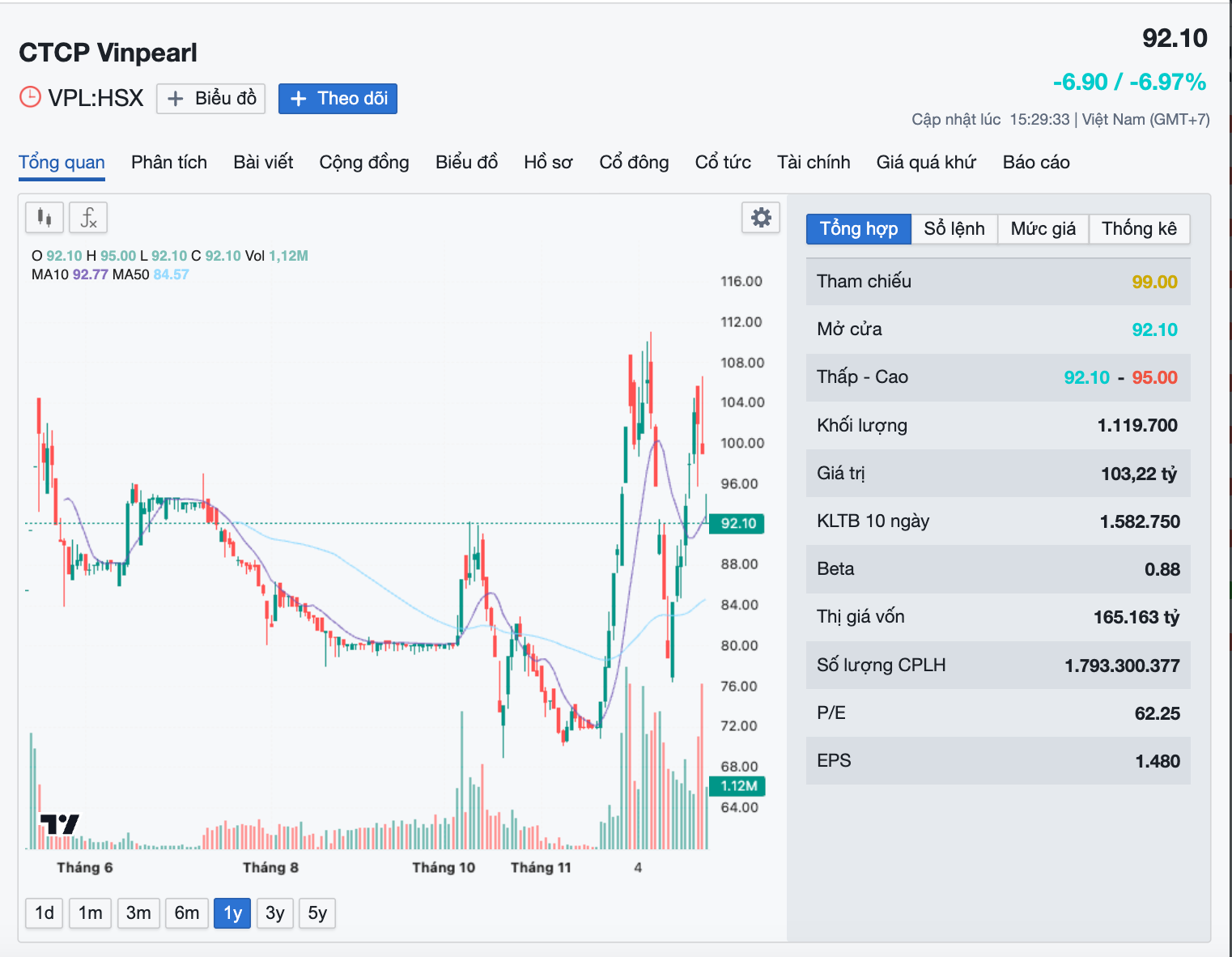Set chart range to 1d
The image size is (1232, 957).
(x=45, y=913)
